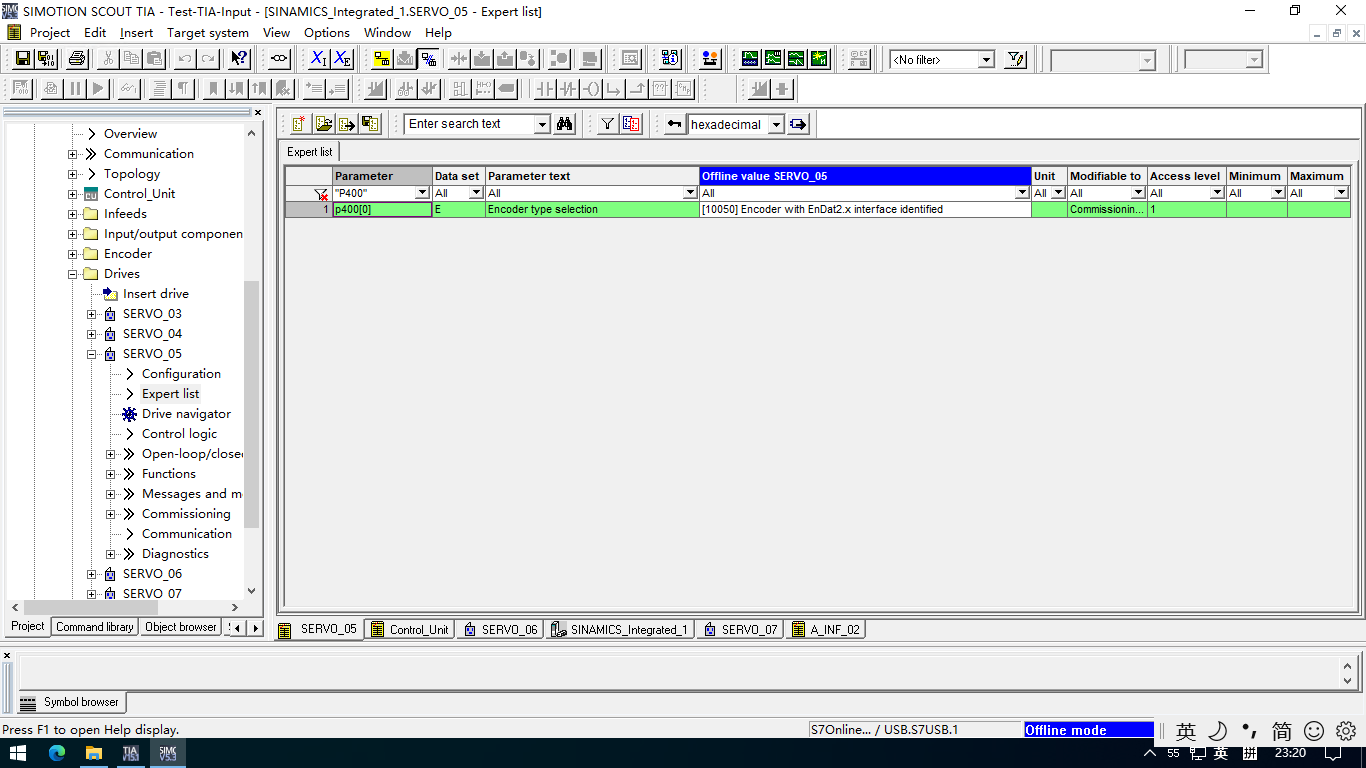Expand the Functions tree node
Image resolution: width=1366 pixels, height=768 pixels.
[111, 474]
